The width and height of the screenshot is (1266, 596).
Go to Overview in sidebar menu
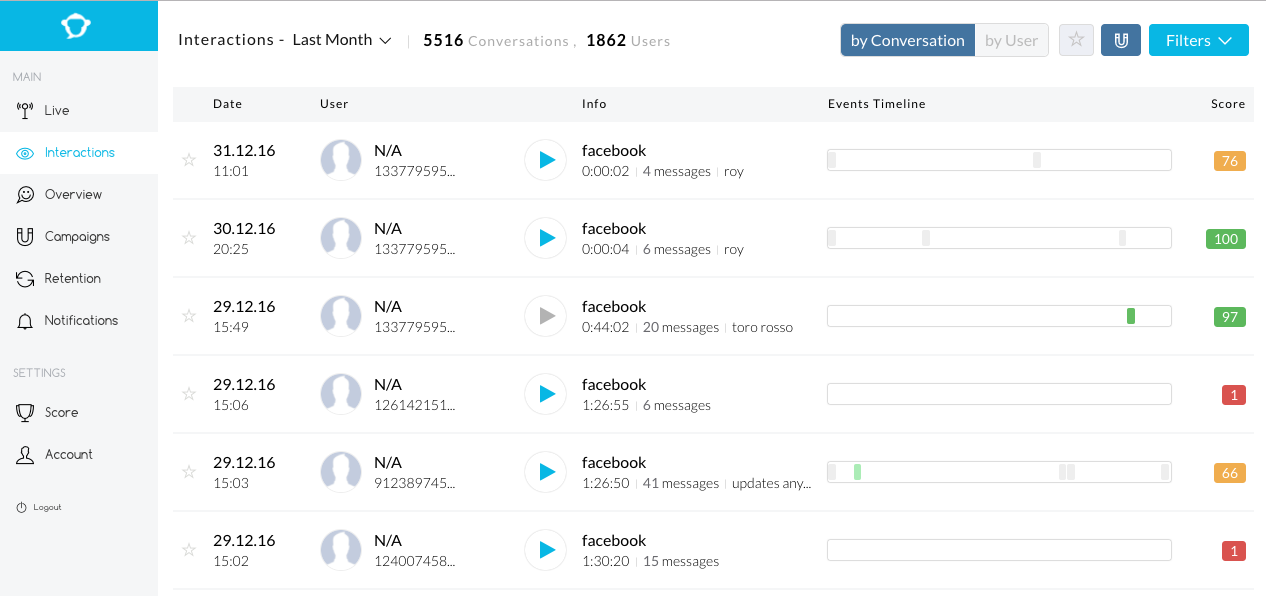coord(73,195)
